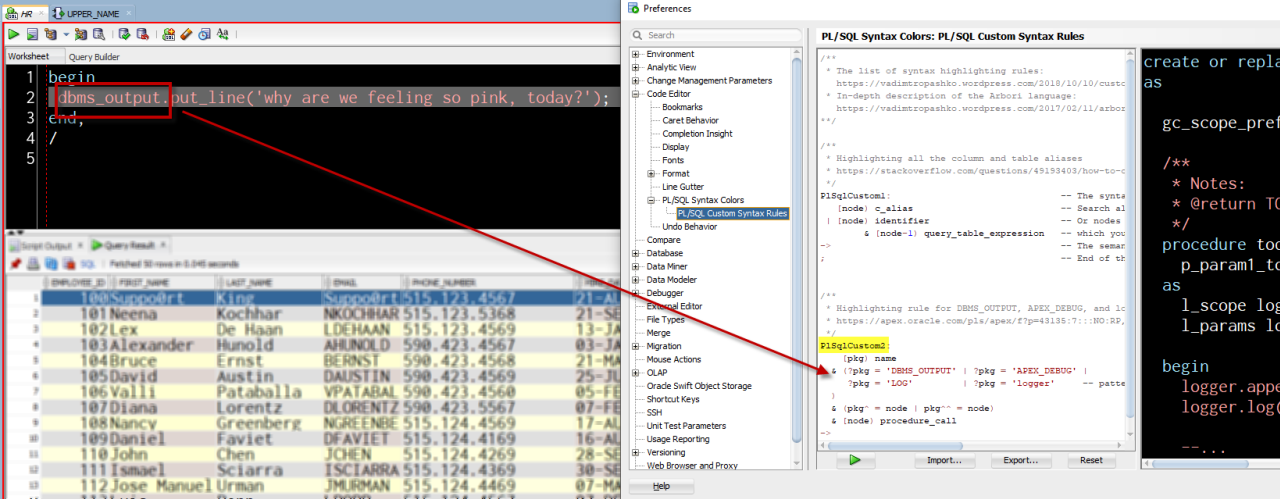Collapse the Code Editor node
This screenshot has height=499, width=1280.
tap(636, 94)
